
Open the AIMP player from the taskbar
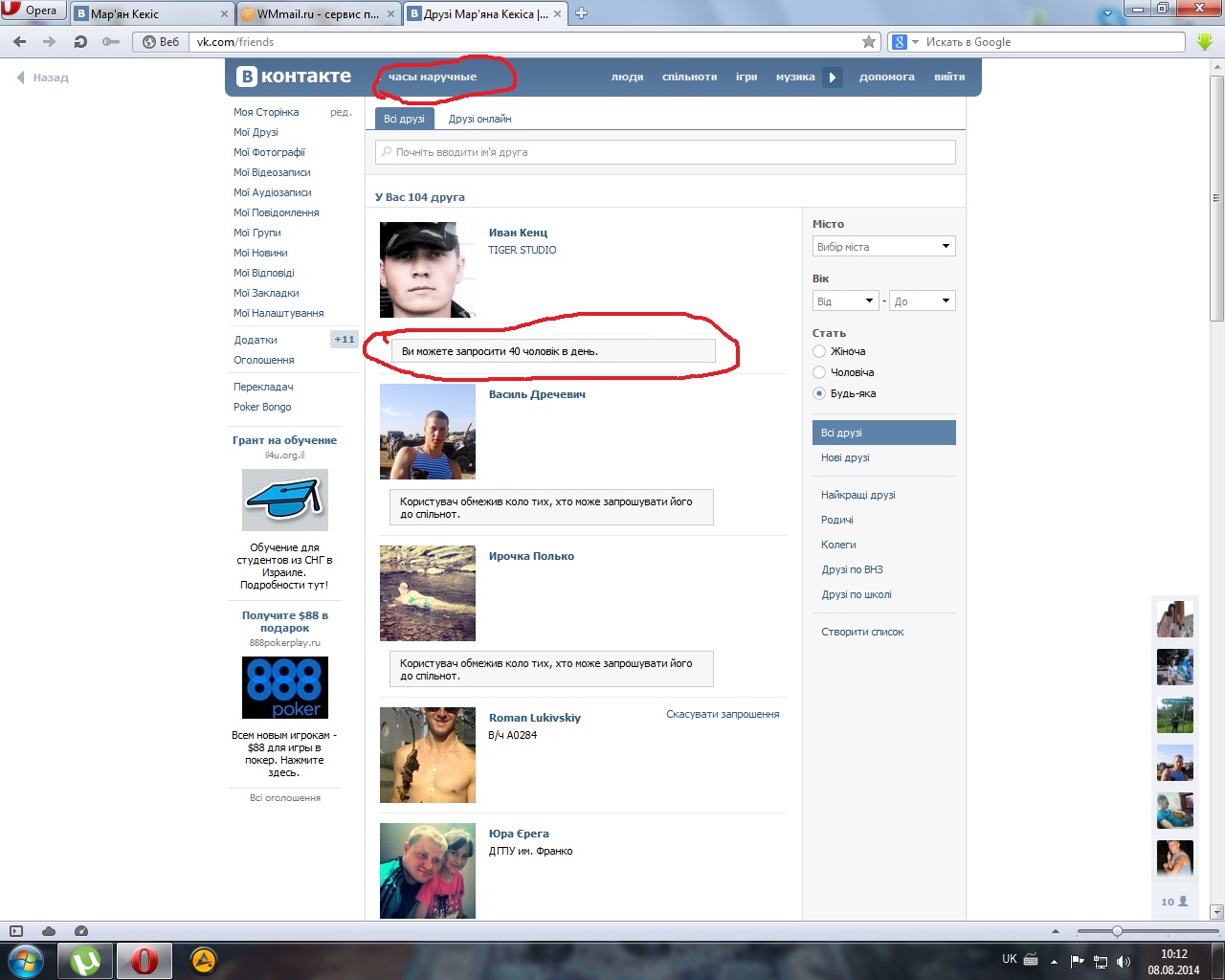click(203, 960)
